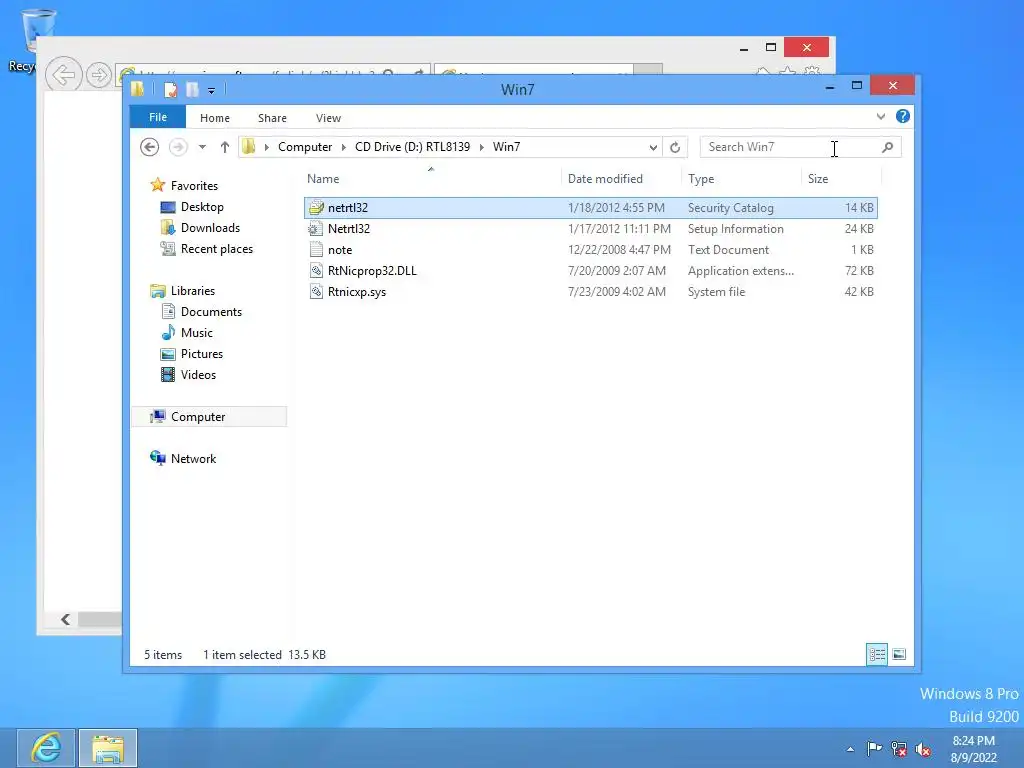Open Downloads in Favorites
Screen dimensions: 1024x768
[x=200, y=228]
